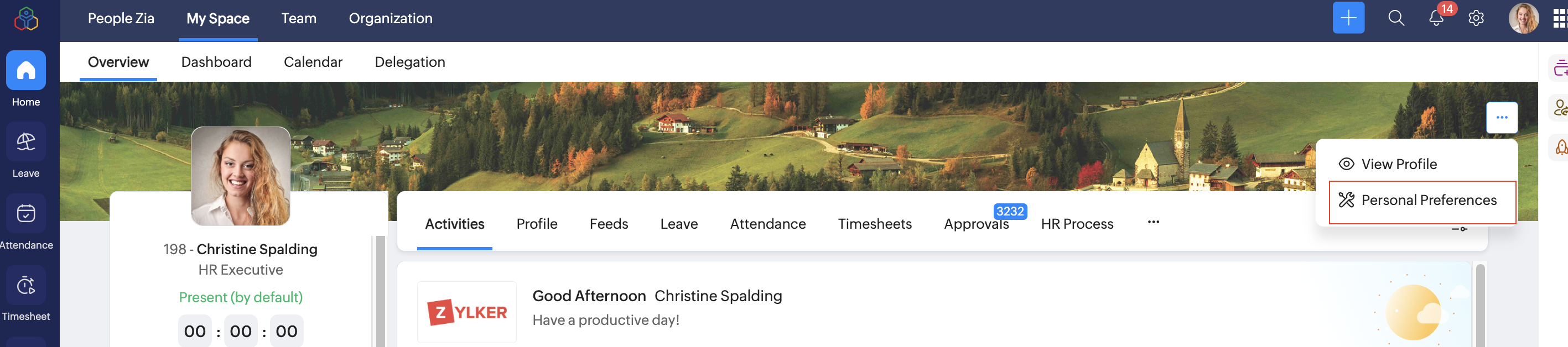This screenshot has height=347, width=1568.
Task: Click the activities panel vertical scrollbar
Action: [x=1479, y=304]
